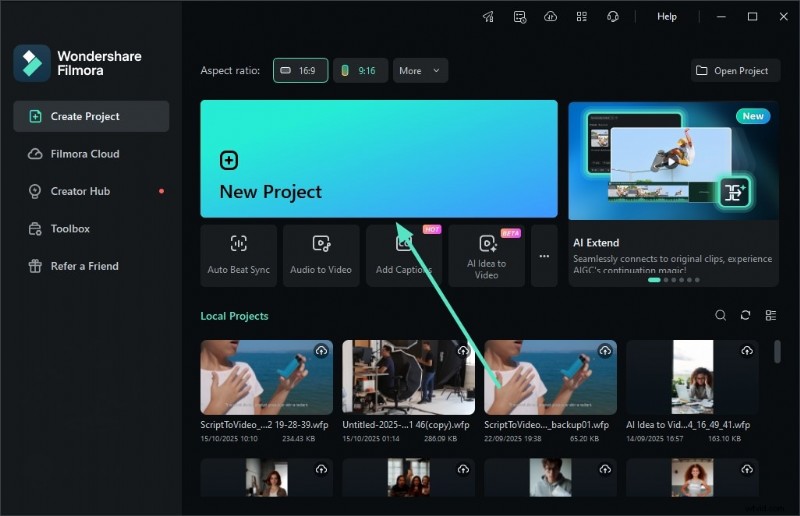This screenshot has height=516, width=800.
Task: Click the Local Projects heading
Action: point(234,316)
